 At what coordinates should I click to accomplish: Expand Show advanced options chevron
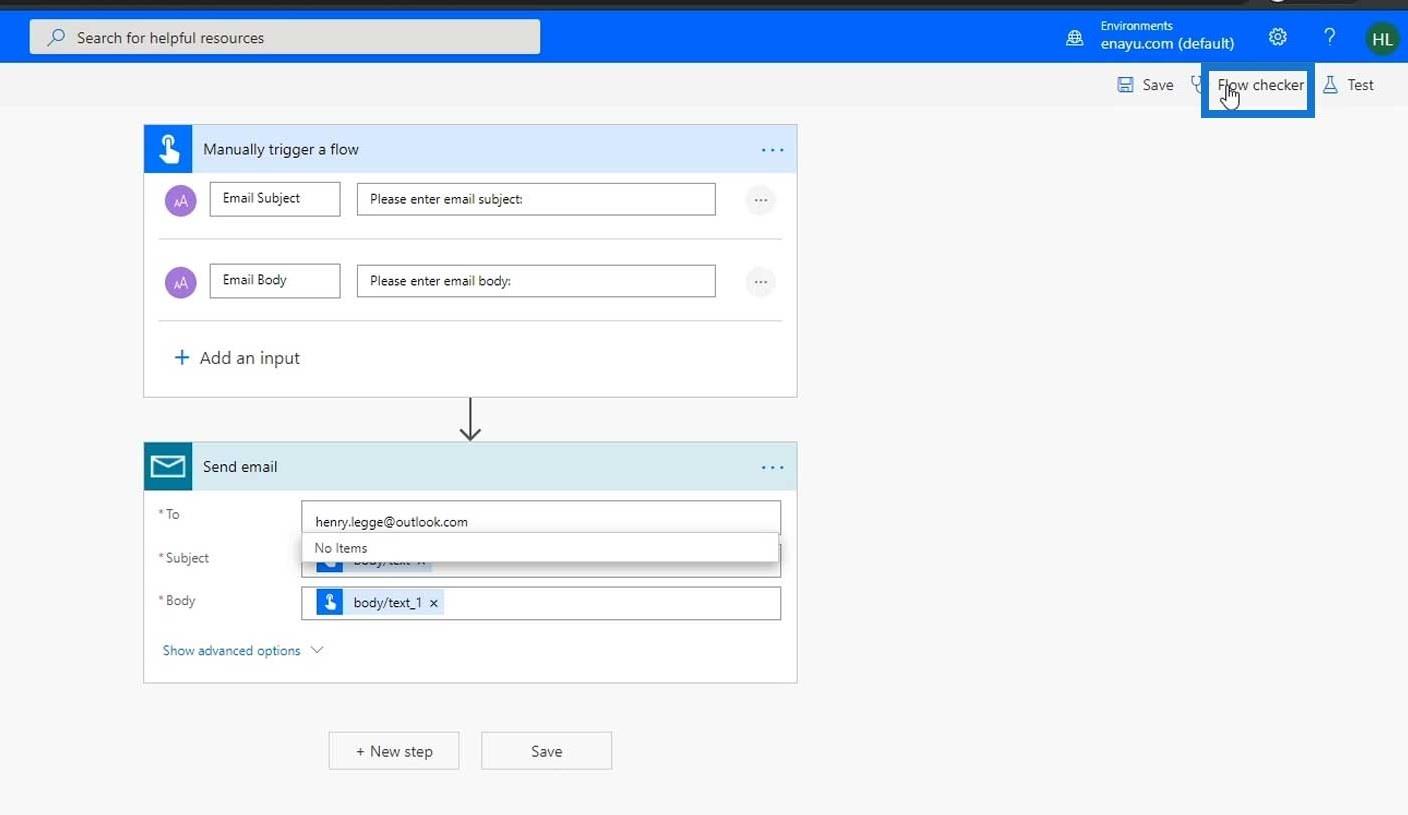[x=317, y=650]
